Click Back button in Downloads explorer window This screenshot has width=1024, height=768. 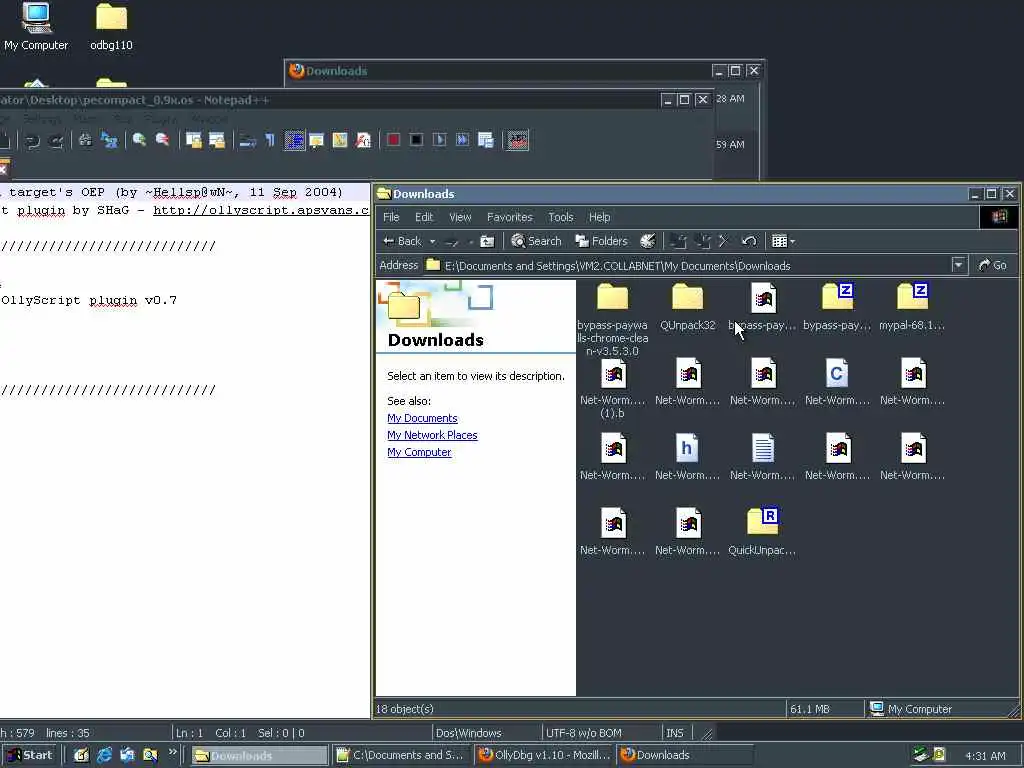402,241
